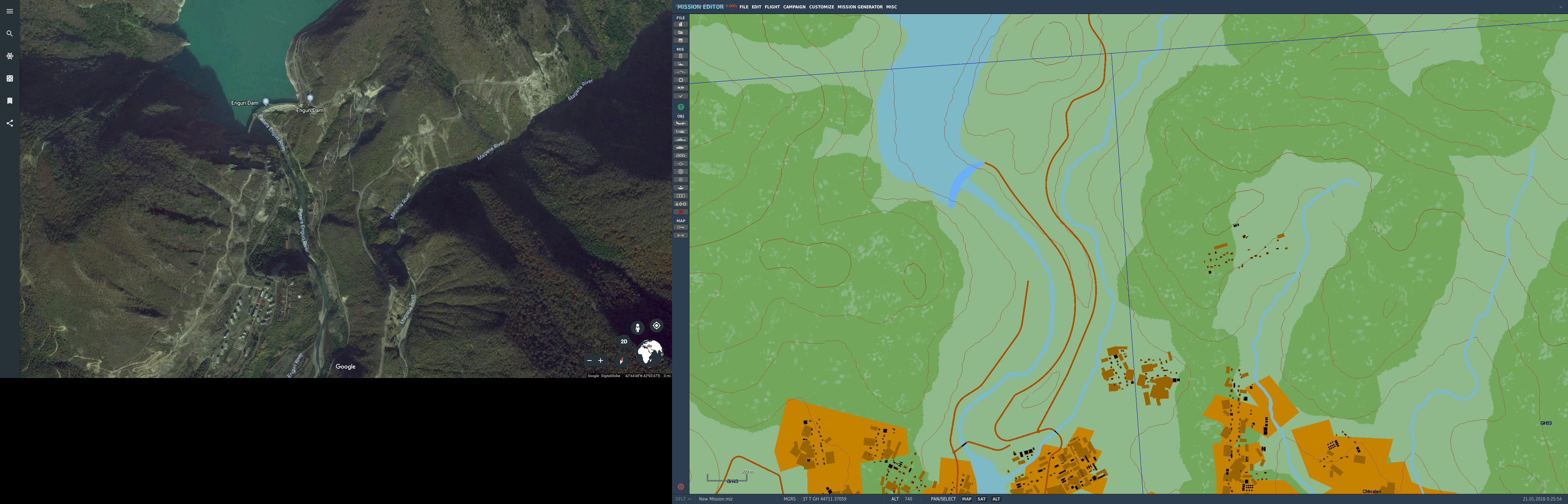1568x504 pixels.
Task: Switch to SAT view mode
Action: [x=981, y=499]
